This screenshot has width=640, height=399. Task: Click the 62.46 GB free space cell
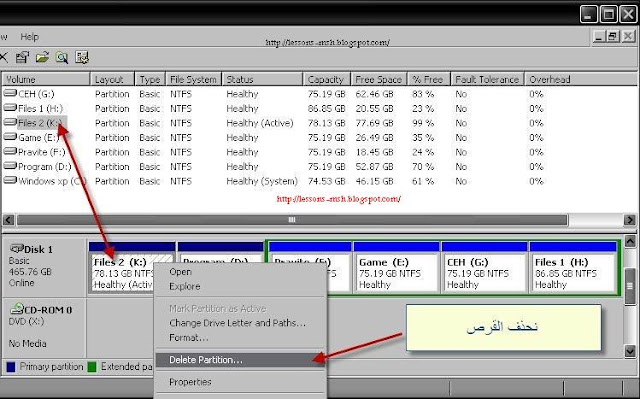(374, 94)
